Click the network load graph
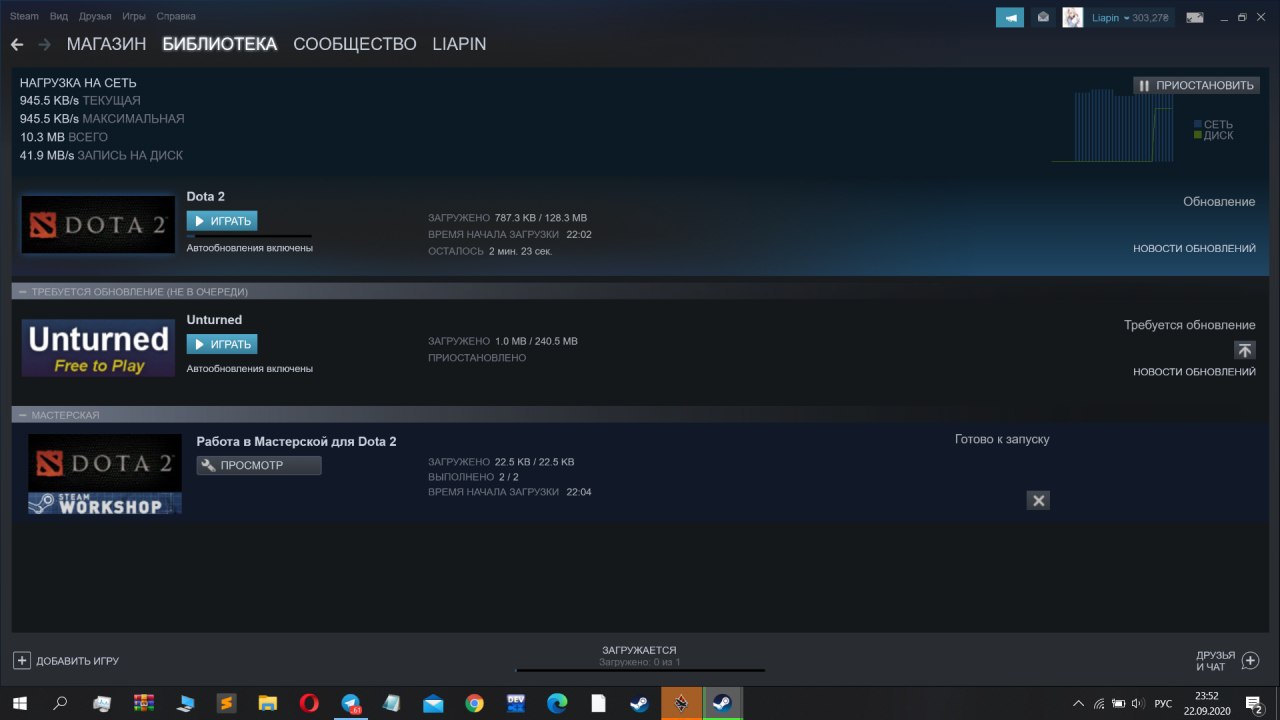This screenshot has height=720, width=1280. pos(1112,125)
